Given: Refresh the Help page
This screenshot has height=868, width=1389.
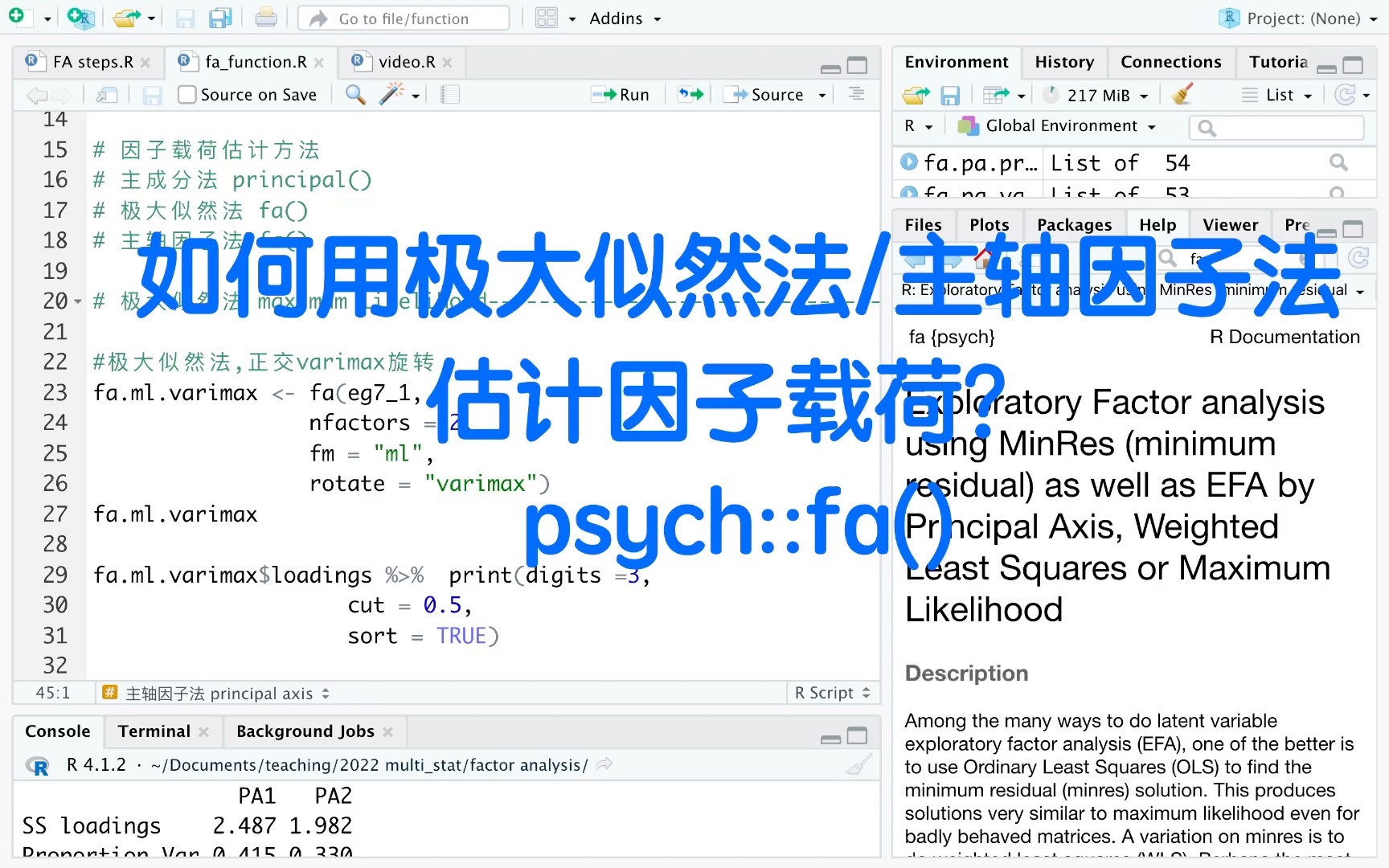Looking at the screenshot, I should click(1358, 257).
